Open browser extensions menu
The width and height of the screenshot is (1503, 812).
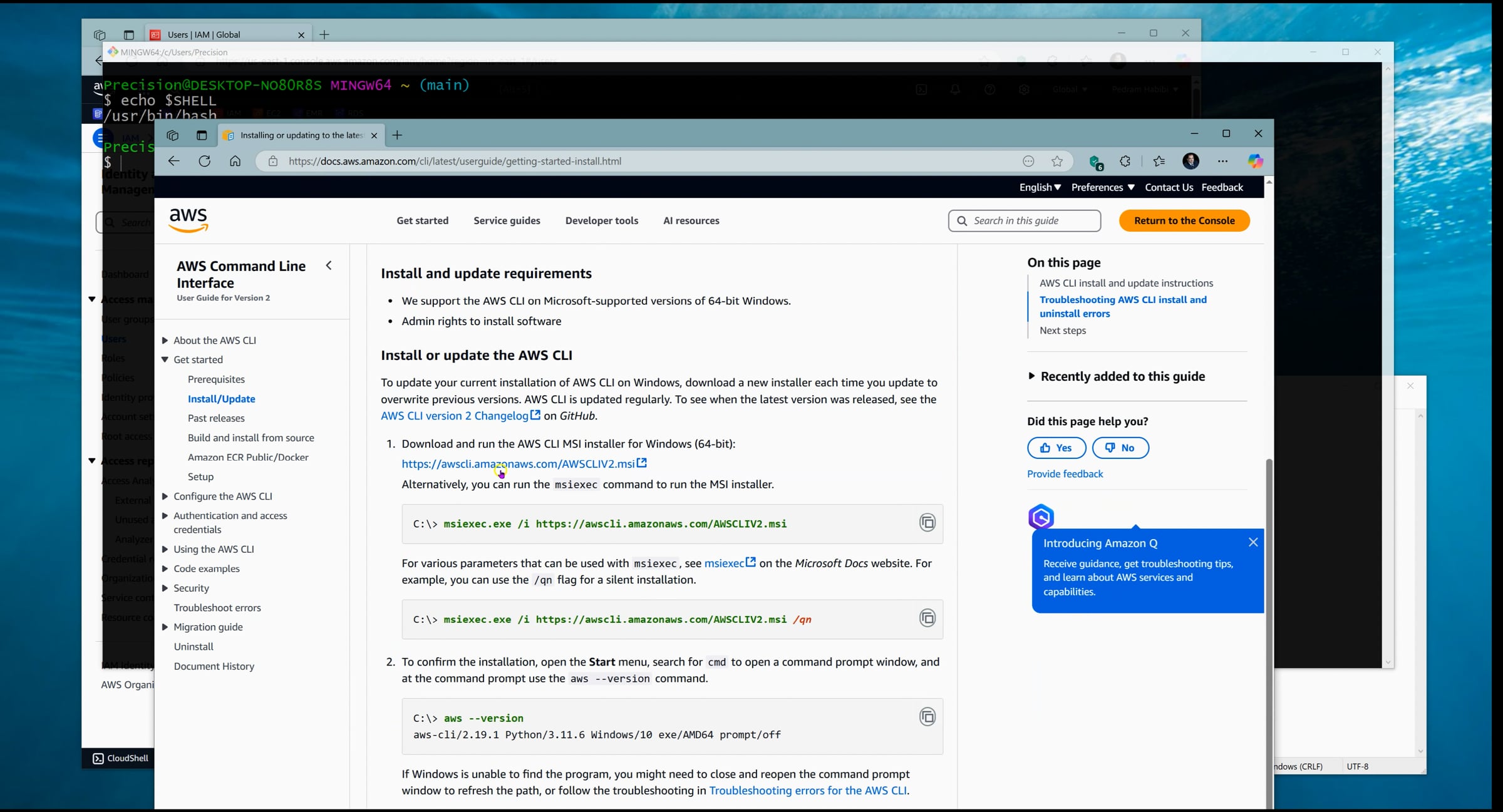[1125, 161]
